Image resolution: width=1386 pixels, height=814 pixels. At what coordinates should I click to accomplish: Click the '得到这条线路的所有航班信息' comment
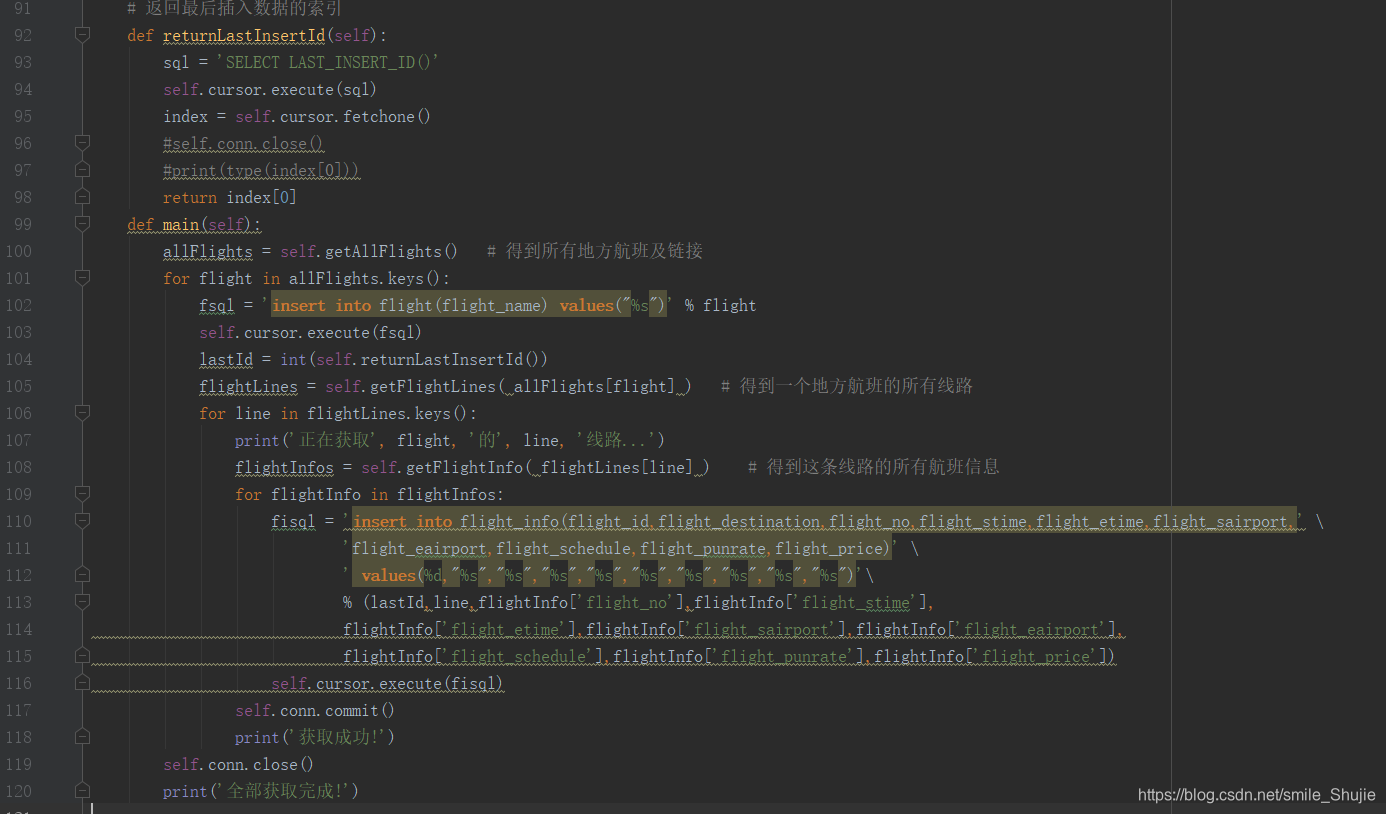click(x=874, y=467)
